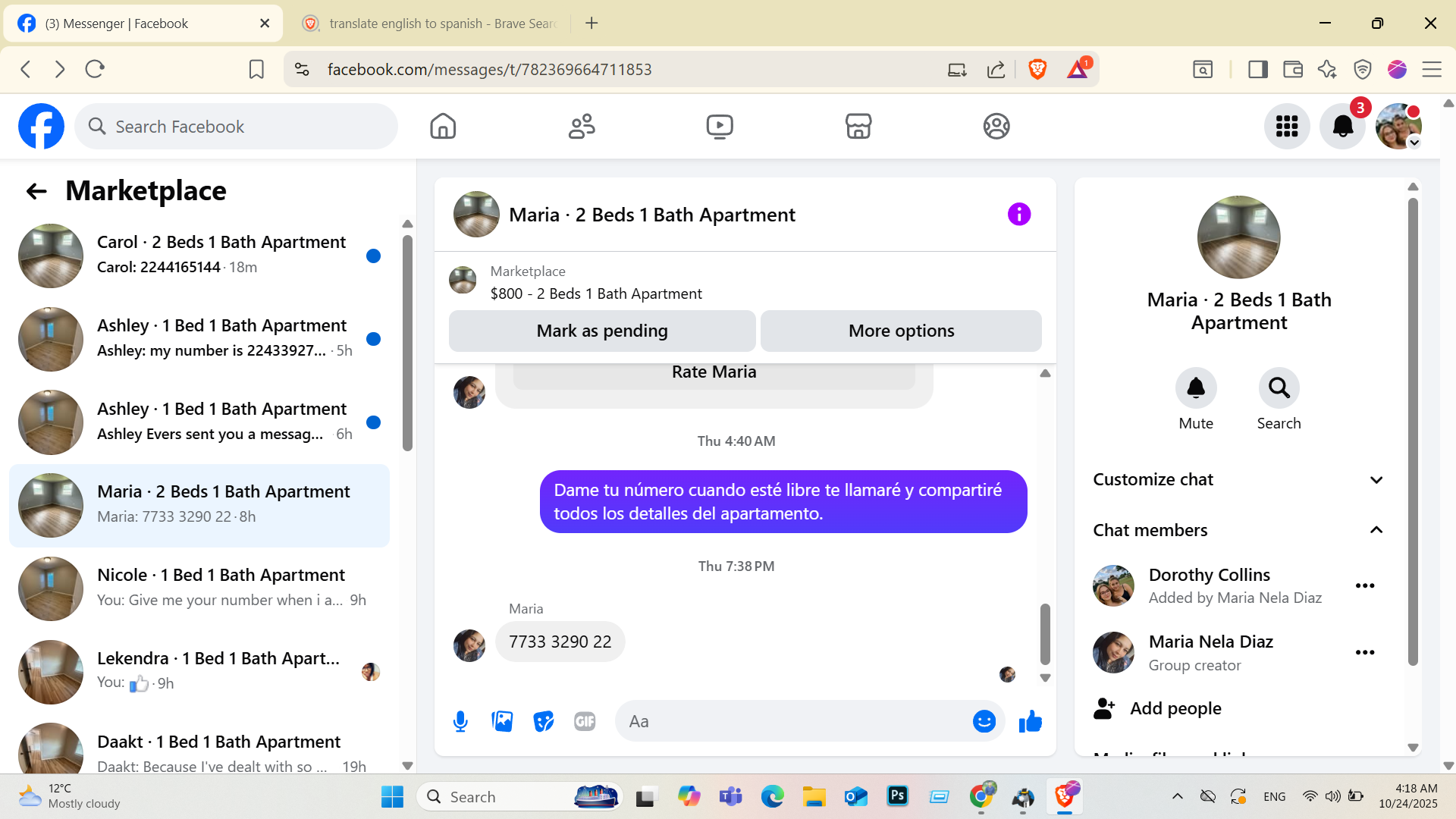Send a thumbs up like
The image size is (1456, 819).
(1030, 721)
